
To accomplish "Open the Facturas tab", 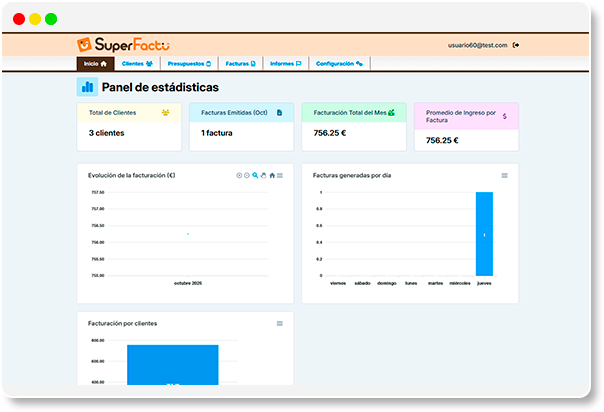I will (240, 63).
